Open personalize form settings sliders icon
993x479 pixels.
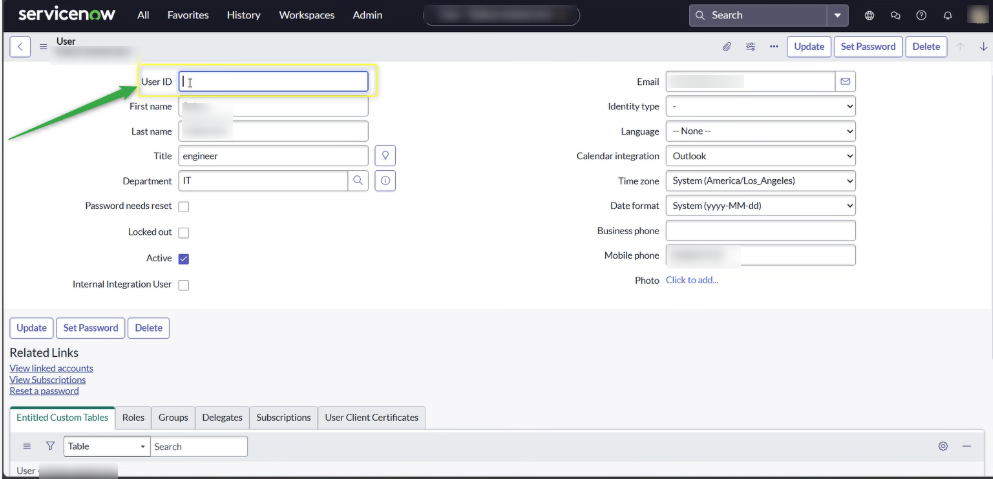click(750, 46)
